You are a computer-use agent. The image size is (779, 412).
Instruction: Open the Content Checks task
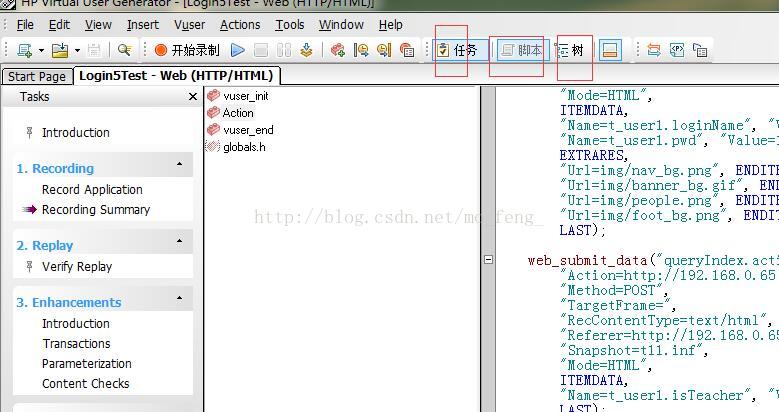coord(85,384)
